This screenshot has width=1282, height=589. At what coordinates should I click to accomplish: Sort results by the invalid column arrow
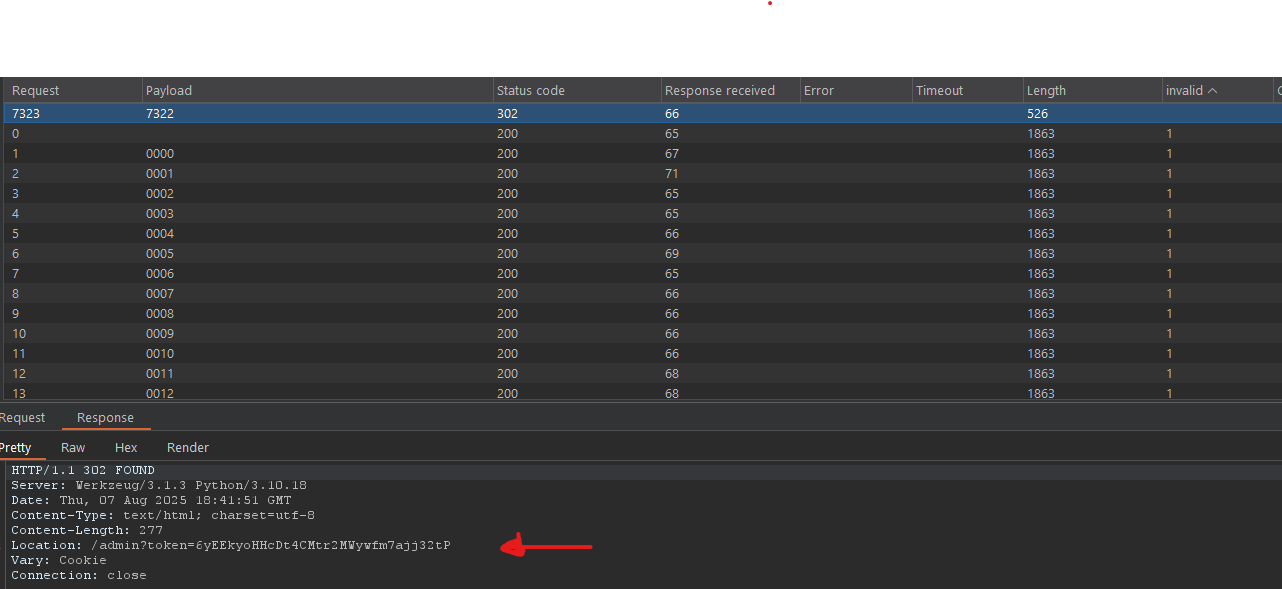pos(1212,91)
